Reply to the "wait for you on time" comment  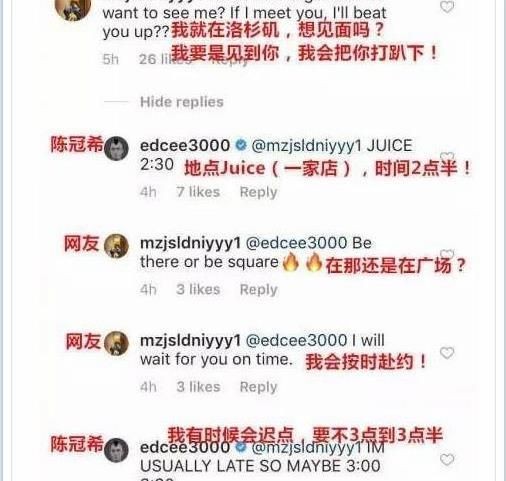tap(258, 387)
